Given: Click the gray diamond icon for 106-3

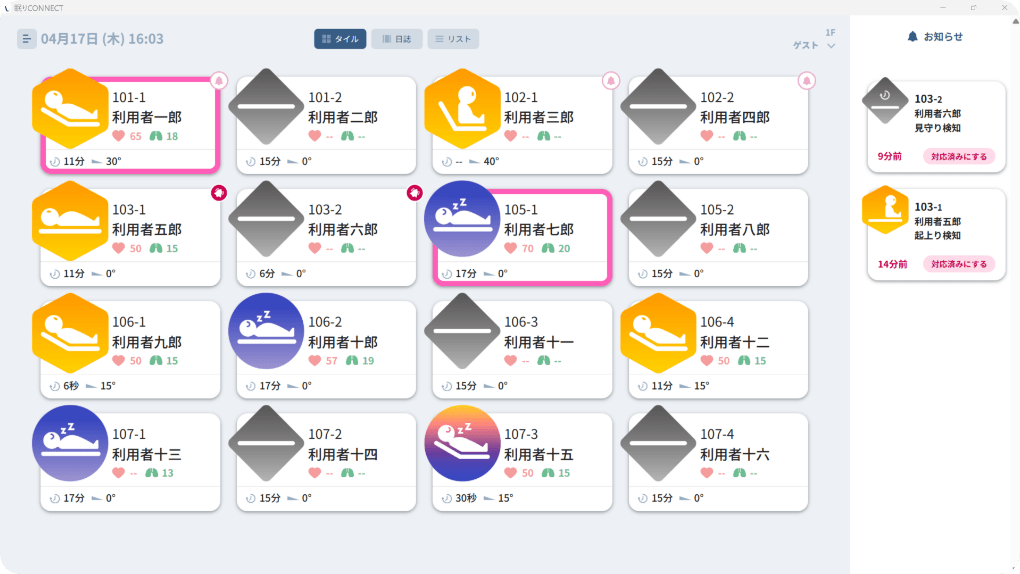Looking at the screenshot, I should 463,331.
